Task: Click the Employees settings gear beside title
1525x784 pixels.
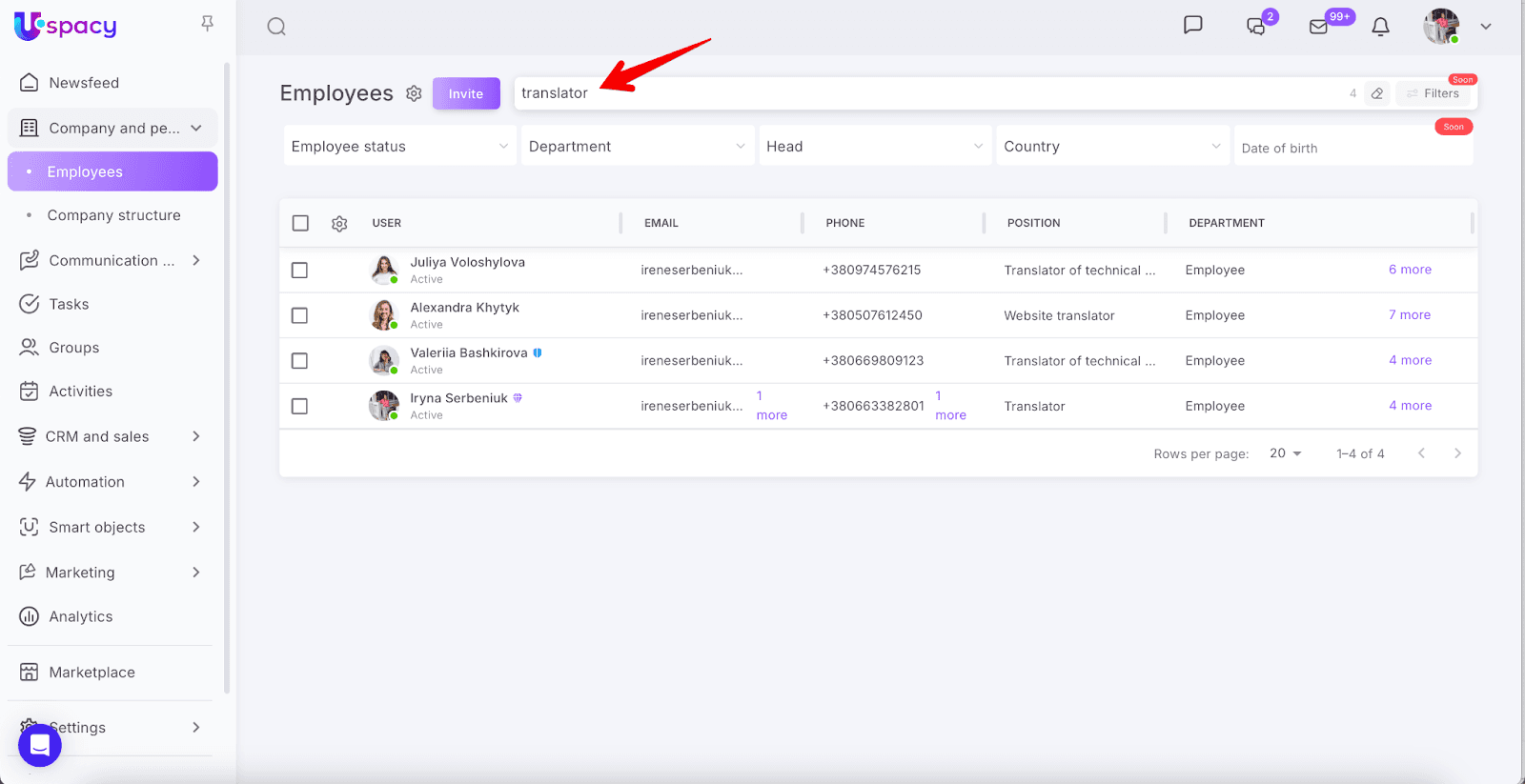Action: coord(414,93)
